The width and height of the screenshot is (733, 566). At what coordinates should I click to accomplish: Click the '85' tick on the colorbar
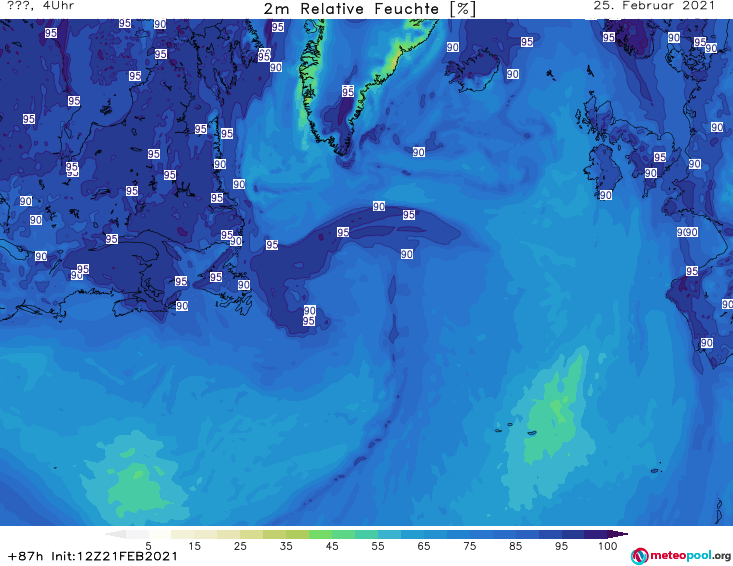point(515,545)
